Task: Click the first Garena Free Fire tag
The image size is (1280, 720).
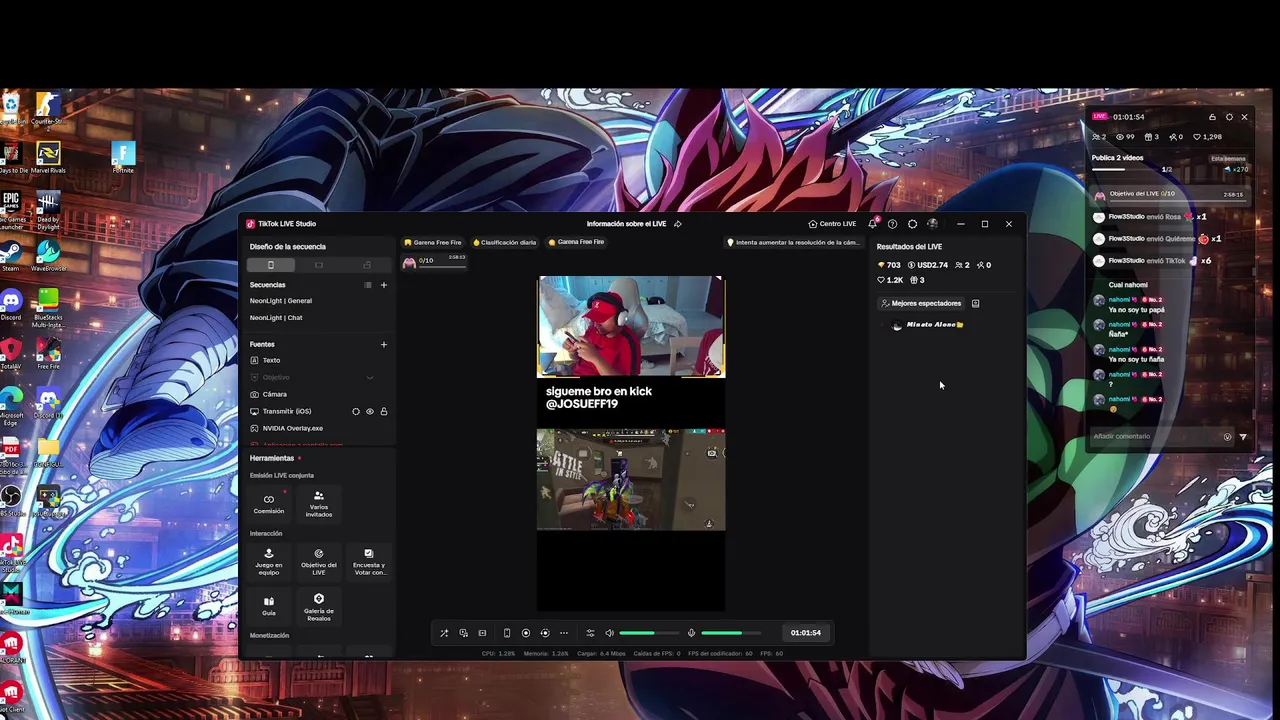Action: [433, 242]
